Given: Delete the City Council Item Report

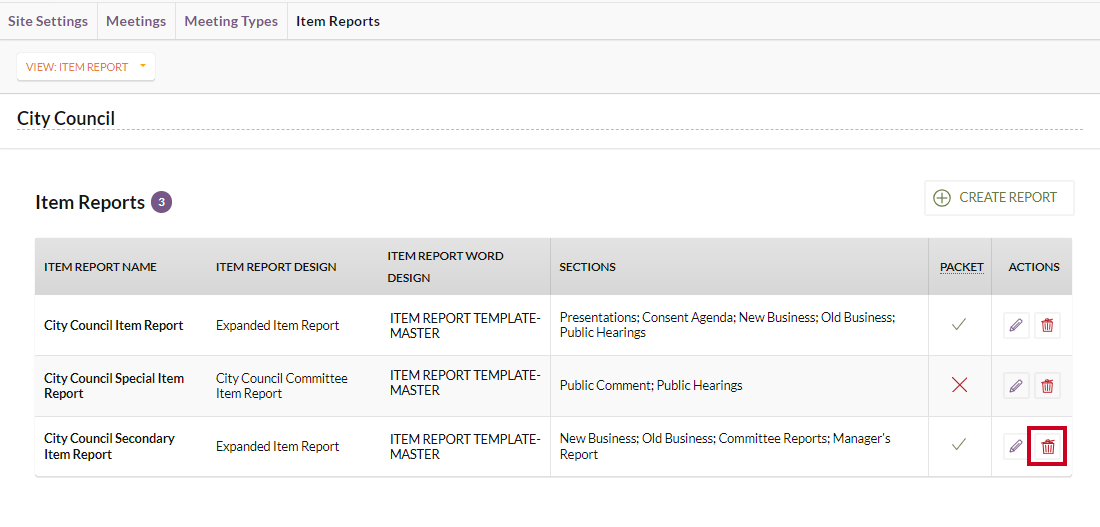Looking at the screenshot, I should point(1047,326).
